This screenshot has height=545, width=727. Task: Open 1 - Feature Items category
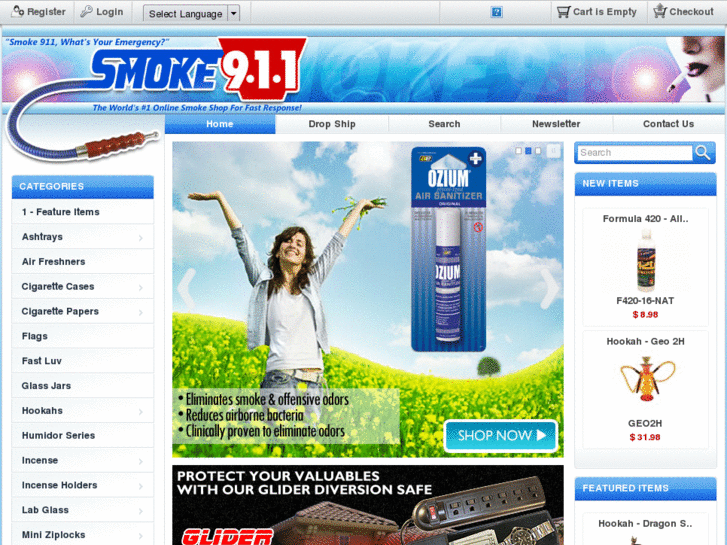click(83, 212)
